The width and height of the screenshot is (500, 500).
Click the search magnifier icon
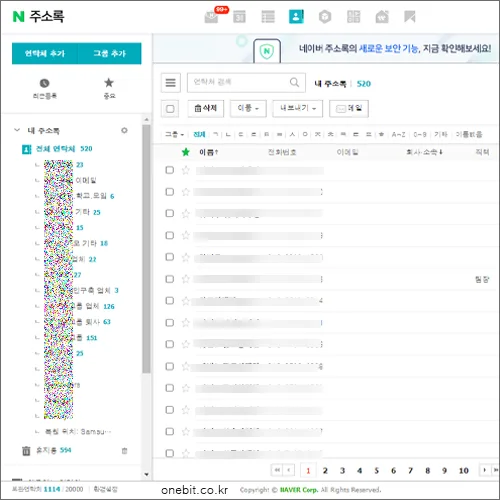[294, 82]
